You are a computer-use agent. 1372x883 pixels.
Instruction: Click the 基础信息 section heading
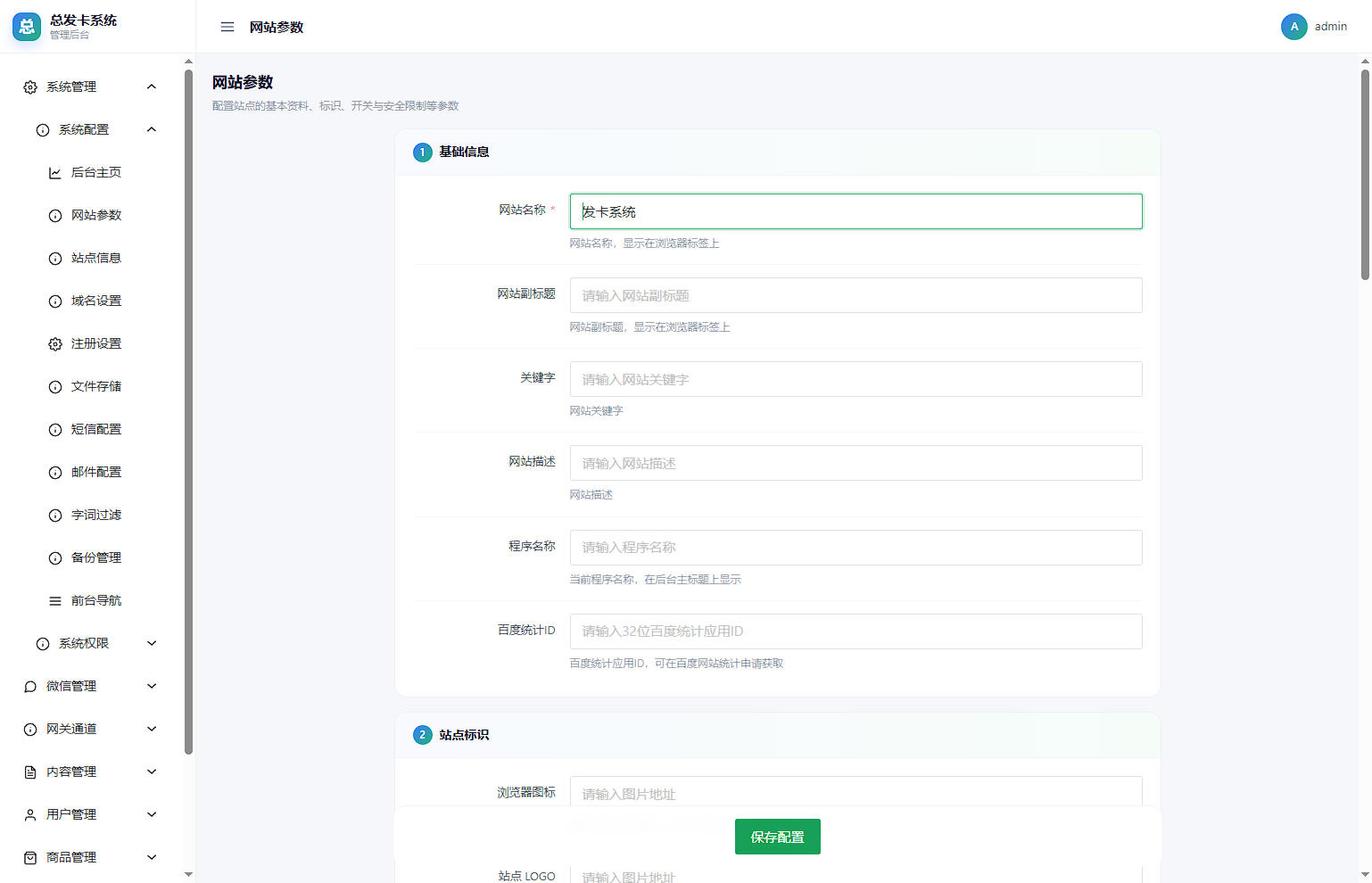pos(464,152)
